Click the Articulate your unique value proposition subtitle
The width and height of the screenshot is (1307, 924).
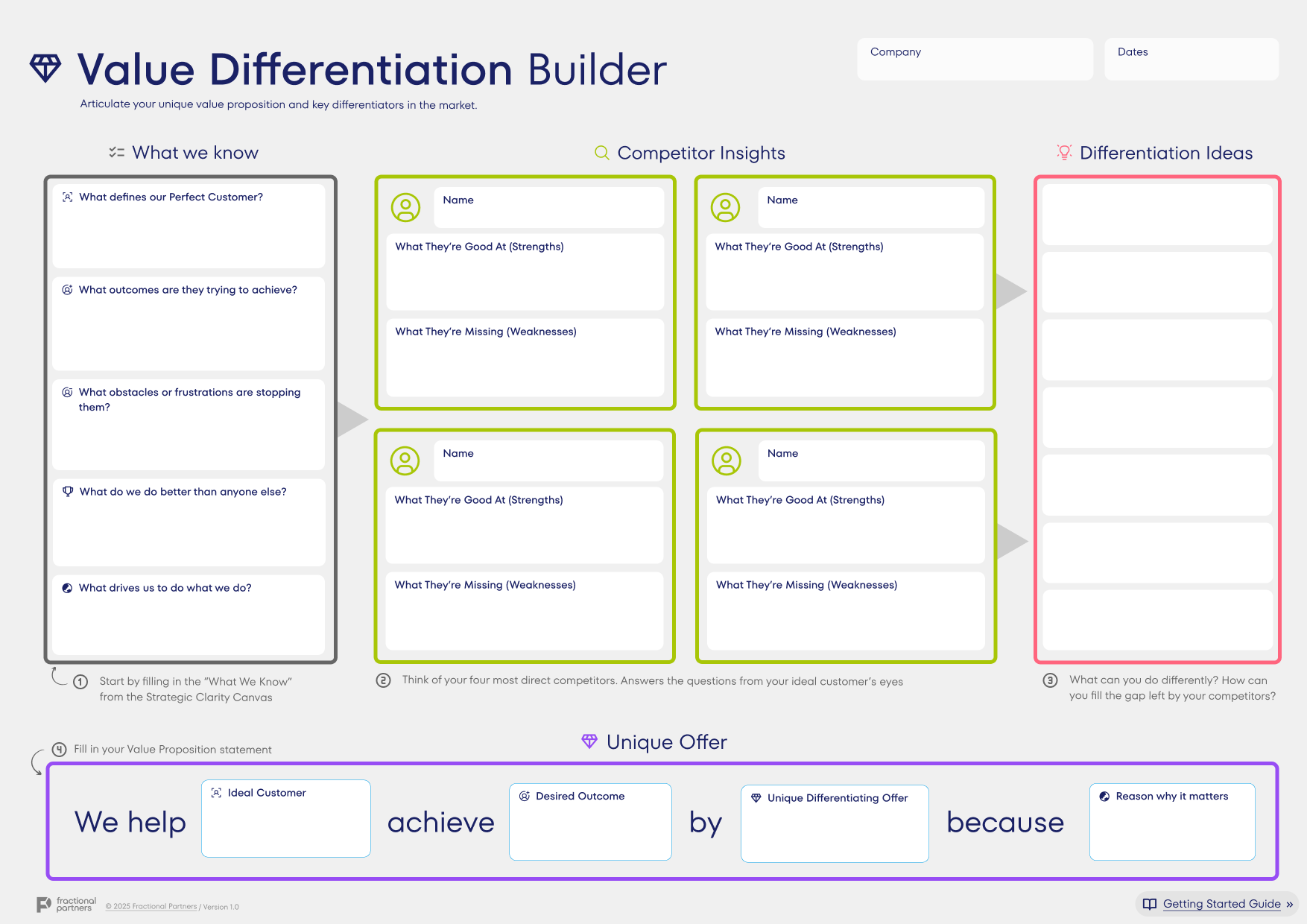pyautogui.click(x=279, y=104)
